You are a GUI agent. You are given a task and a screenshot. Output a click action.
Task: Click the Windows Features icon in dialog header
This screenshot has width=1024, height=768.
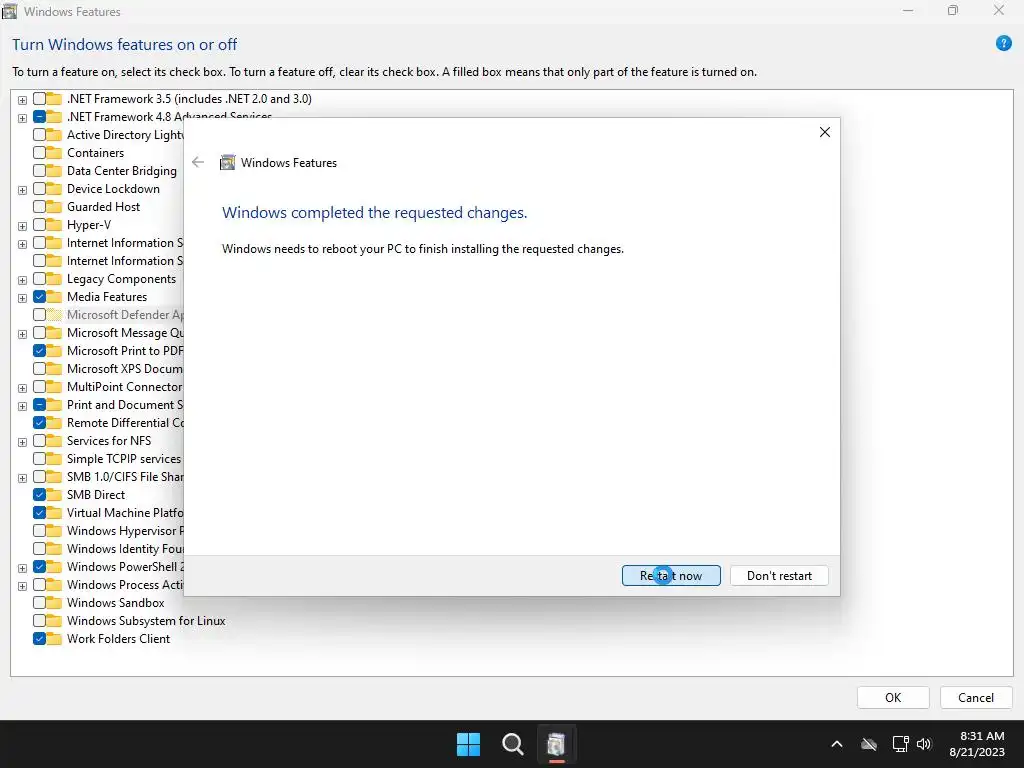click(x=227, y=162)
